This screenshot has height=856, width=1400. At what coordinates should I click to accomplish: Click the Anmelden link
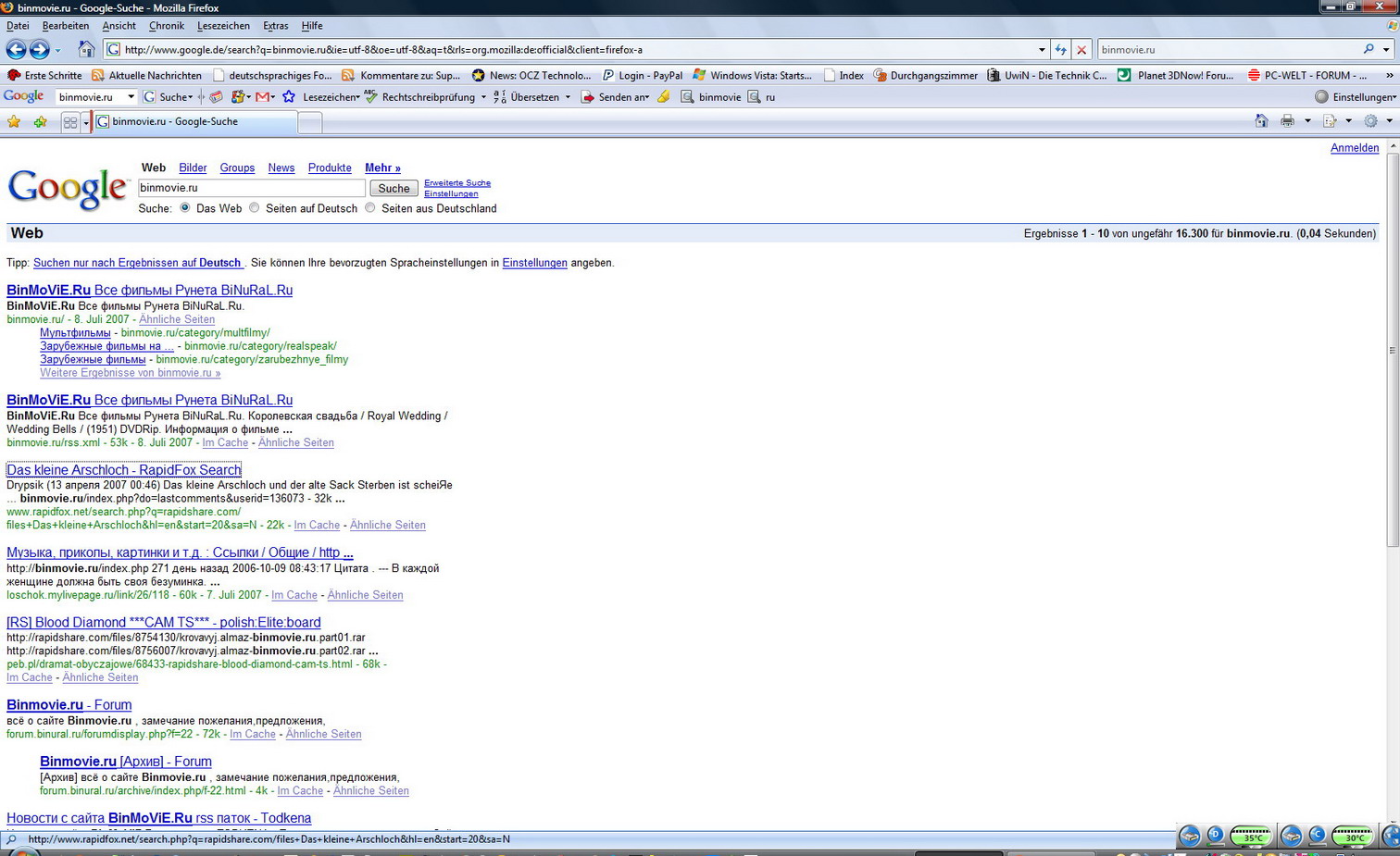tap(1355, 148)
